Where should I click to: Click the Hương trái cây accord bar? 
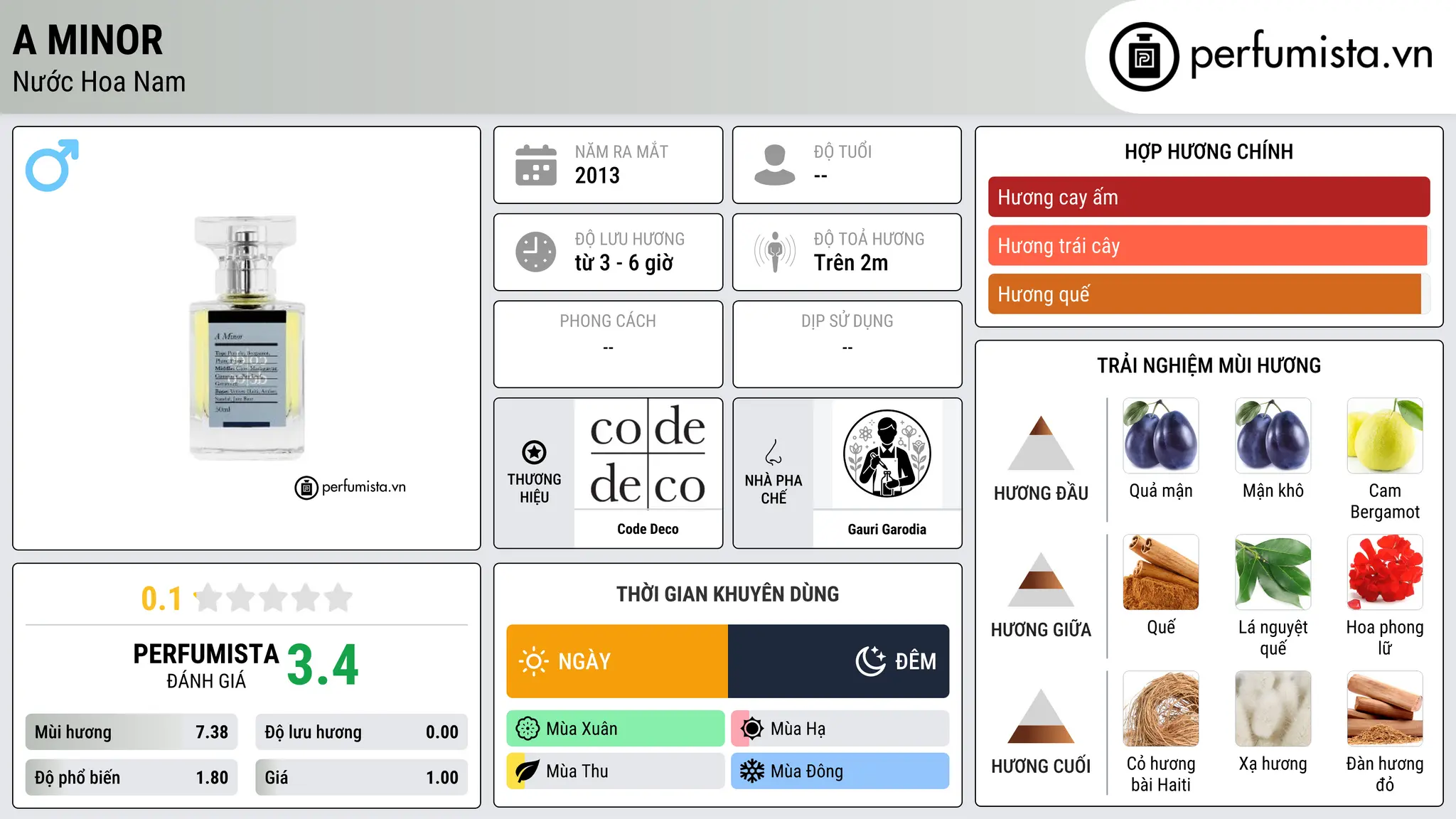point(1209,245)
